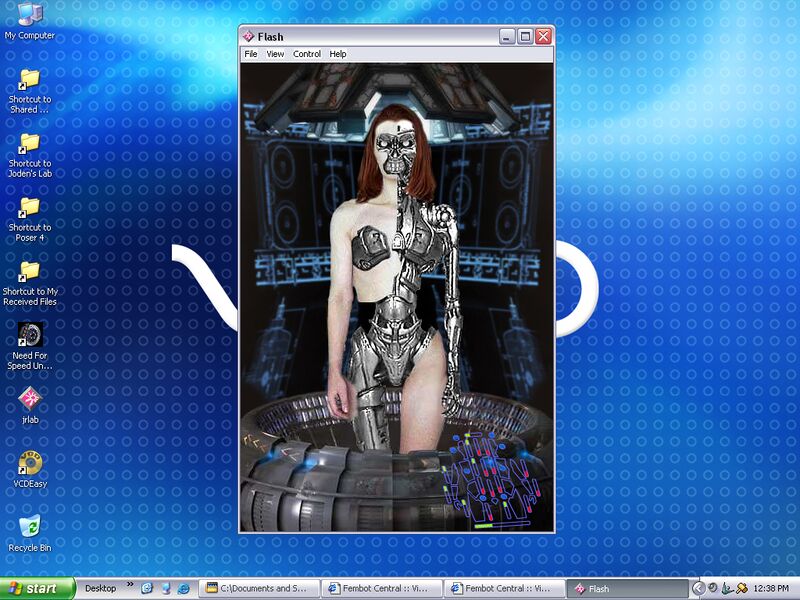Expand the Desktop toolbar chevron in taskbar
The image size is (800, 600).
pyautogui.click(x=129, y=585)
